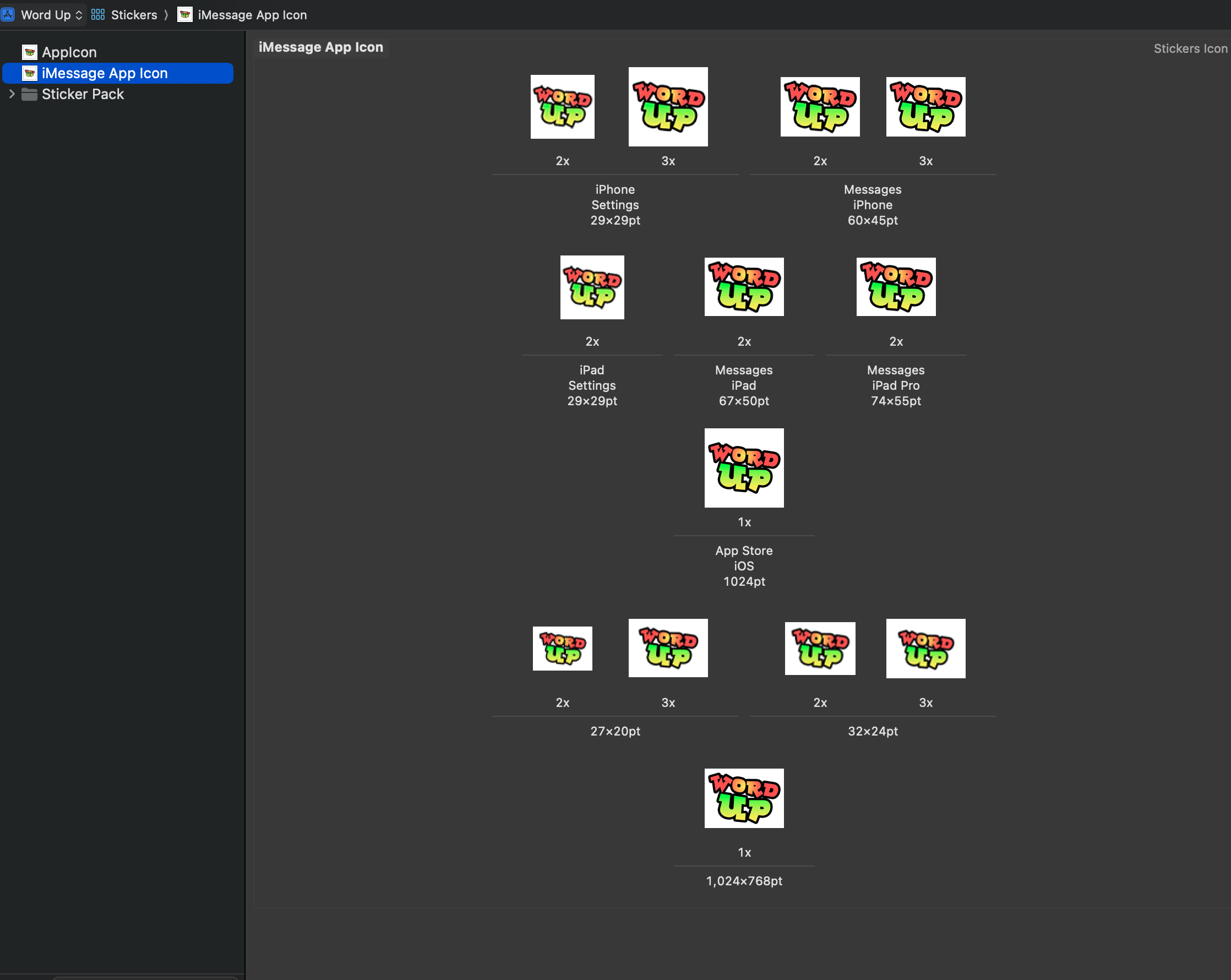Select the 27x20pt 2x icon image
Image resolution: width=1231 pixels, height=980 pixels.
click(x=562, y=648)
